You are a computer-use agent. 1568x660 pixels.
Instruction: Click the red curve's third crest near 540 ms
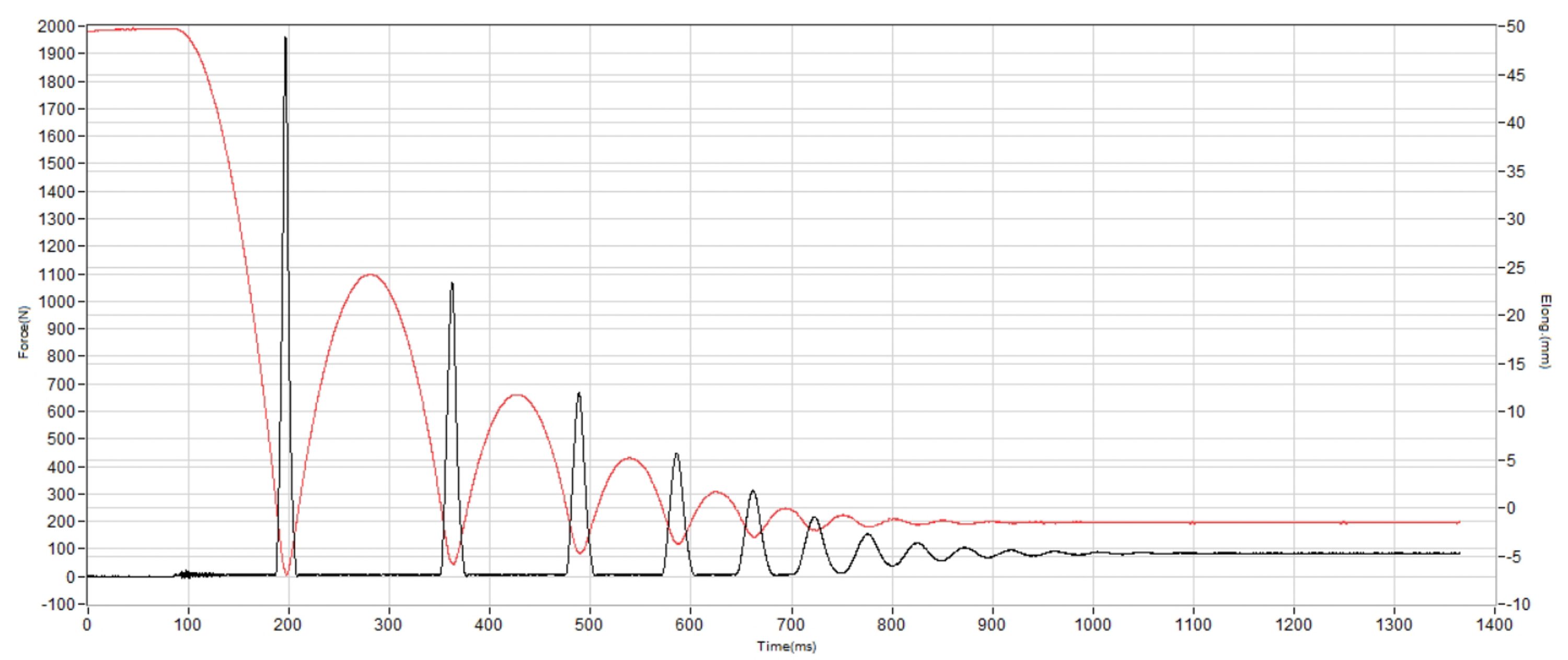pos(629,458)
